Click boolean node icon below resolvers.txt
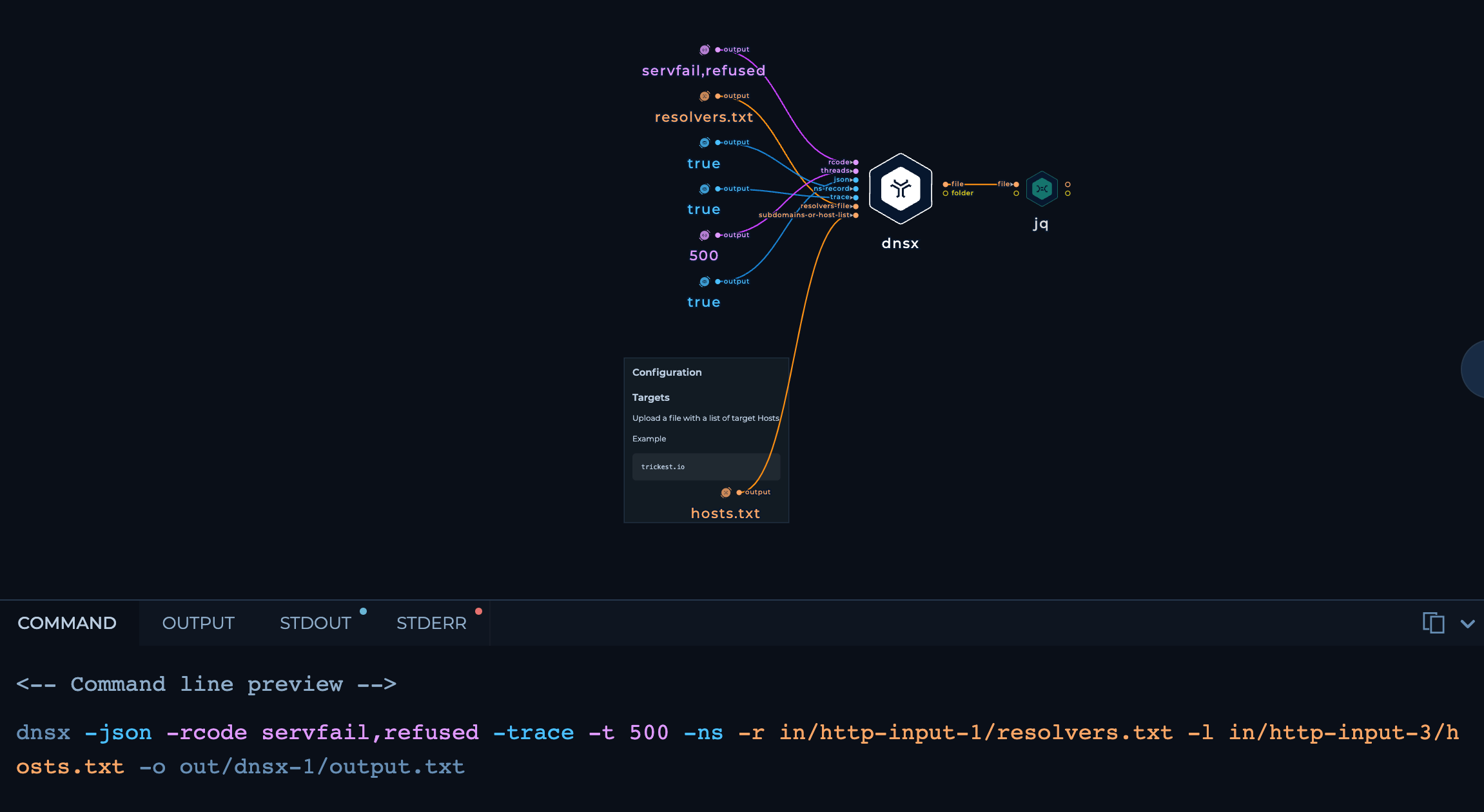This screenshot has height=812, width=1484. point(705,142)
